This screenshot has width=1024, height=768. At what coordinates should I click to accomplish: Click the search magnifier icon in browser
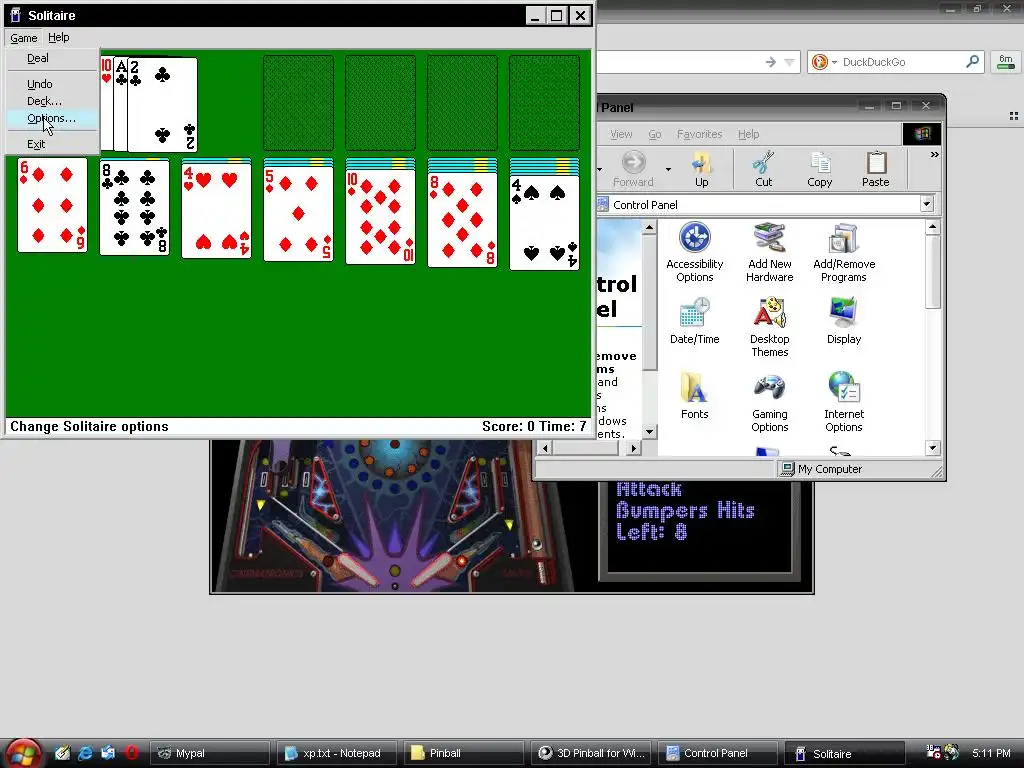tap(972, 62)
